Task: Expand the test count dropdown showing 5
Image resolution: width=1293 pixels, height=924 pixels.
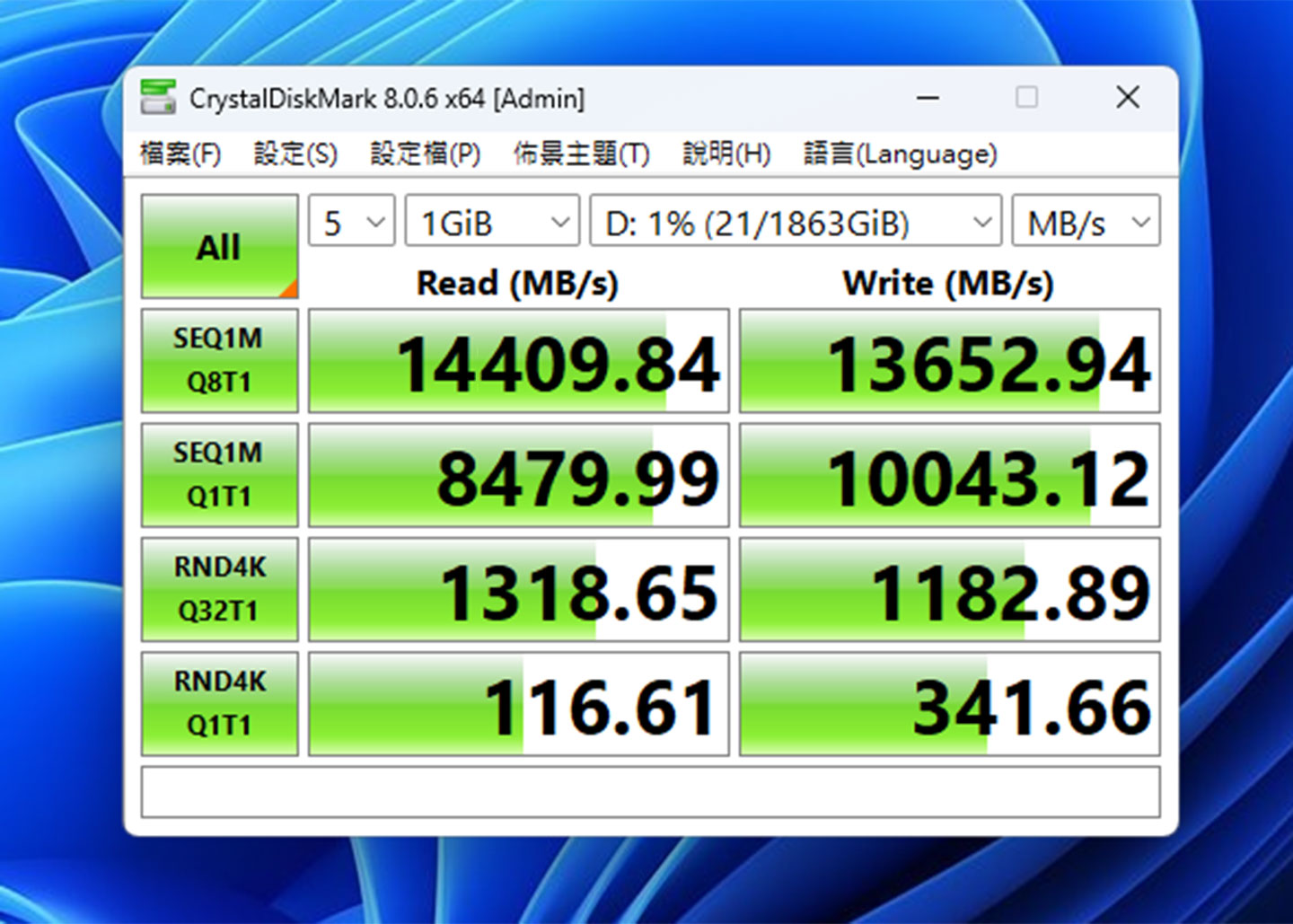Action: 350,221
